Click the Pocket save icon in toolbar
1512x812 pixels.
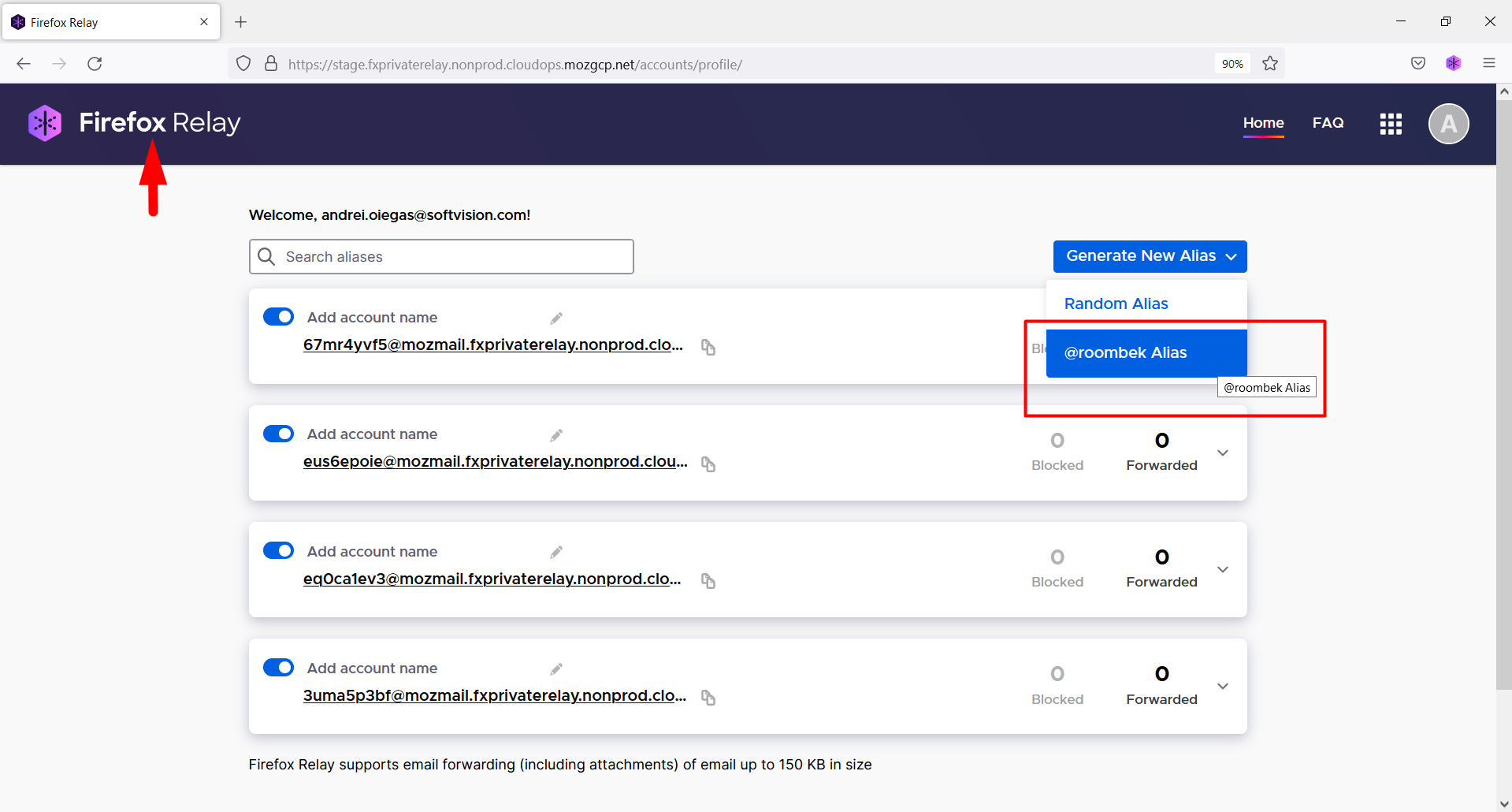click(1417, 63)
